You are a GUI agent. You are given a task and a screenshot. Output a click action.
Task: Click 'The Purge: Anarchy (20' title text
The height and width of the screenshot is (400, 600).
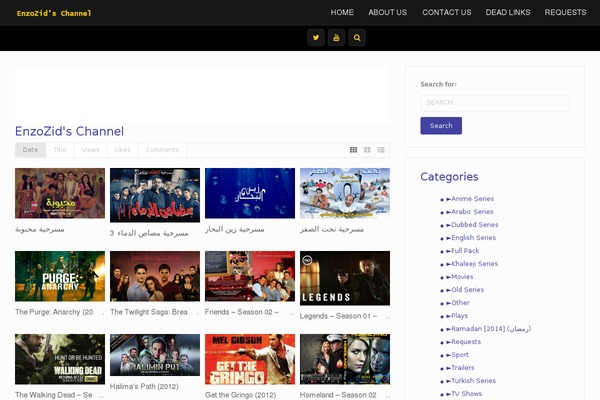pyautogui.click(x=54, y=312)
